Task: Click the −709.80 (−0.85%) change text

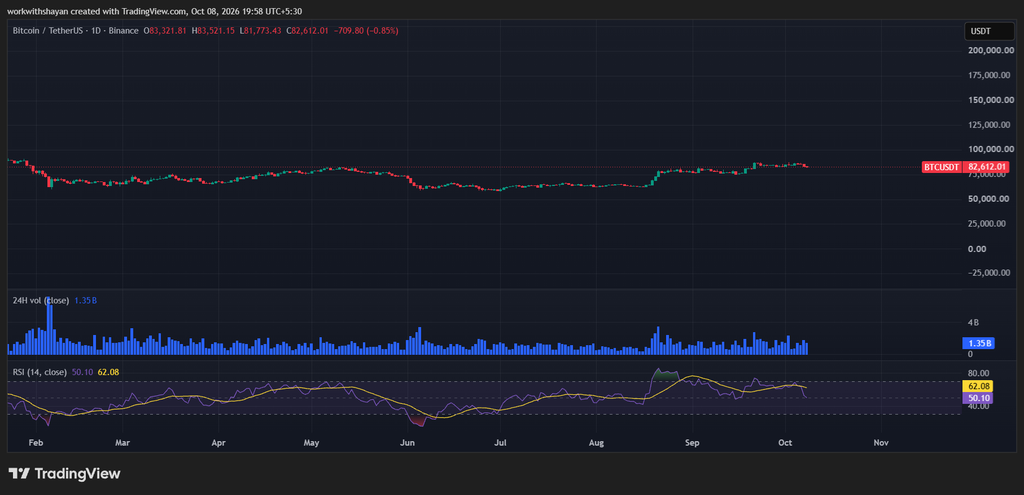Action: point(365,31)
